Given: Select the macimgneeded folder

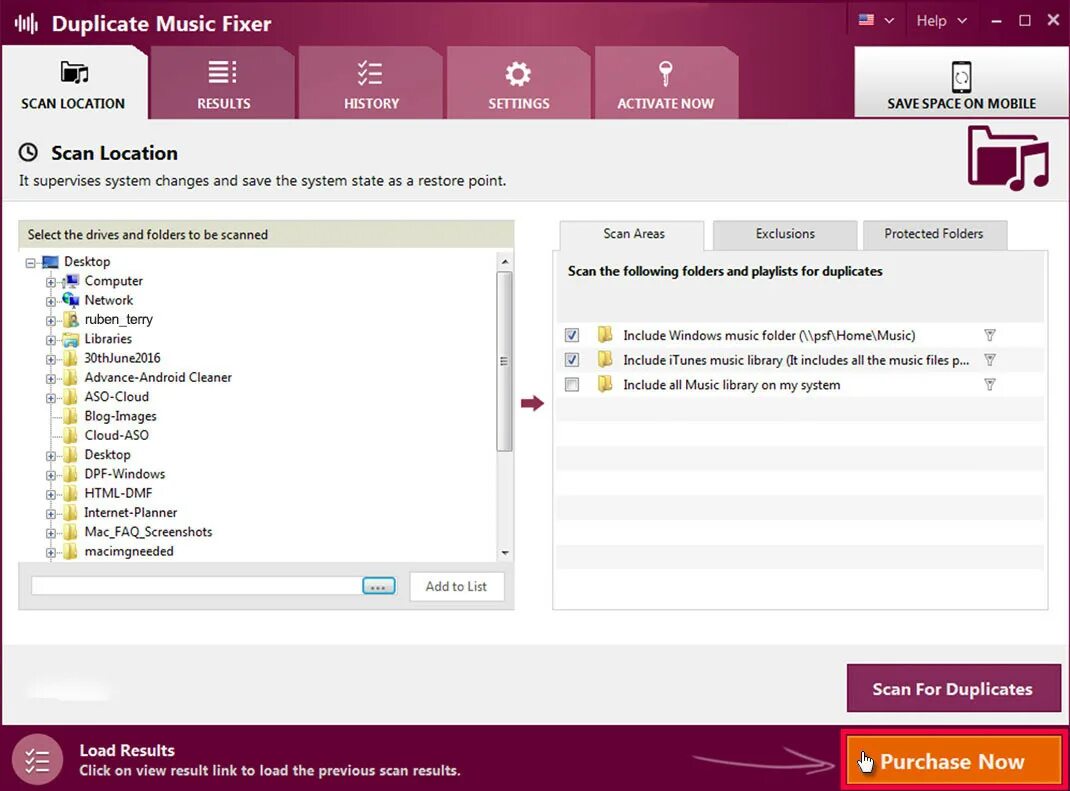Looking at the screenshot, I should point(129,551).
